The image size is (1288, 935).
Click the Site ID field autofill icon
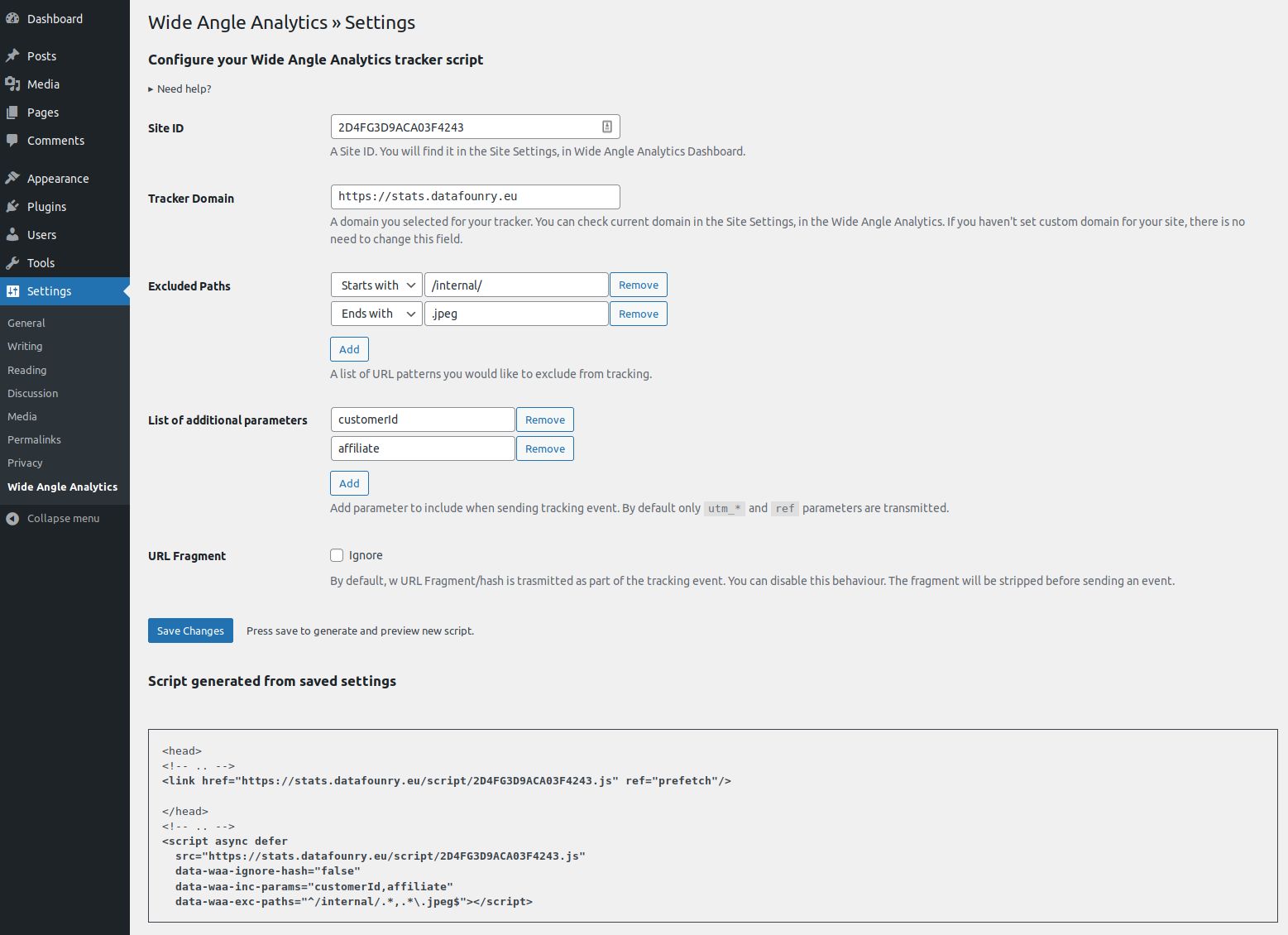click(606, 127)
